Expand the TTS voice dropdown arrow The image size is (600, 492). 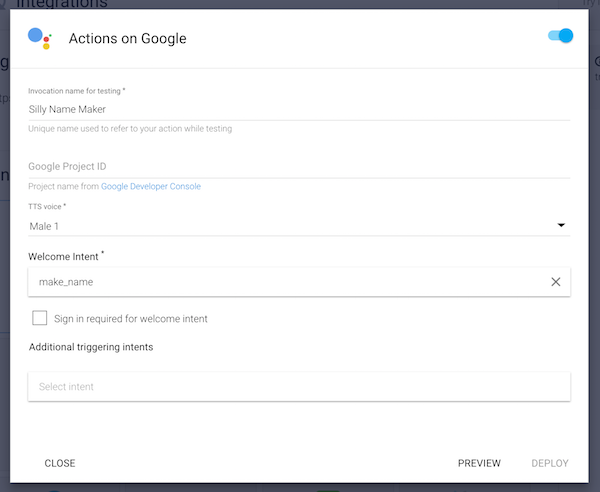(x=561, y=226)
